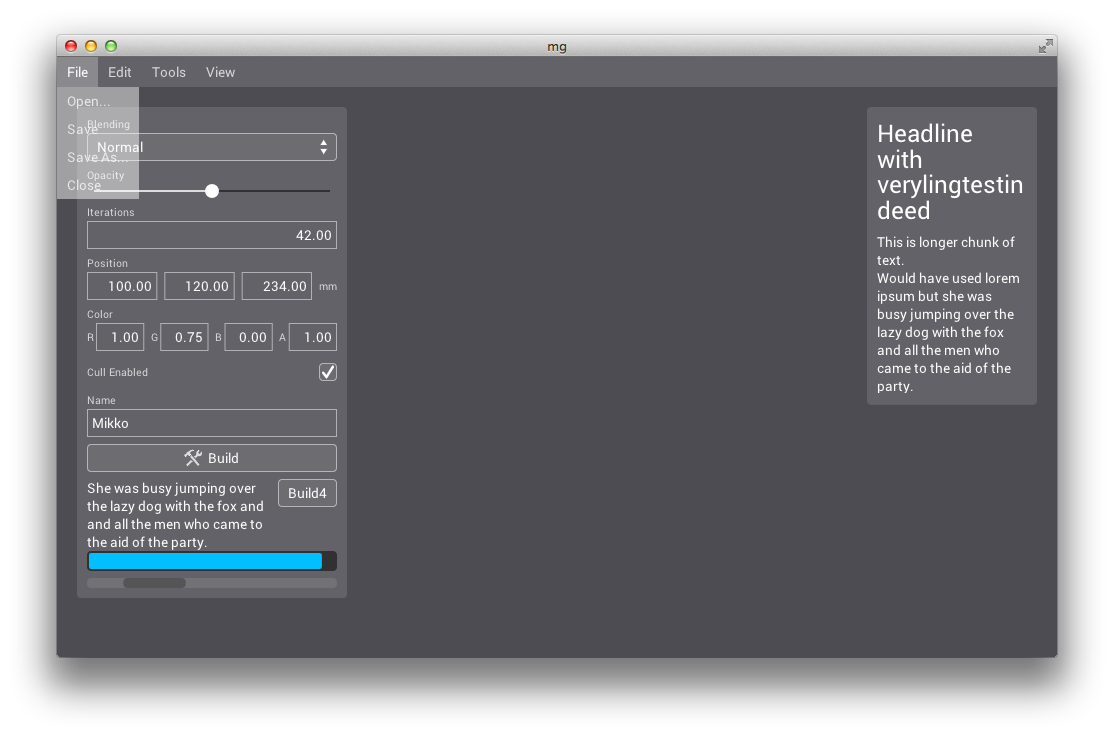This screenshot has height=736, width=1114.
Task: Choose Save As... from the File menu
Action: tap(97, 157)
